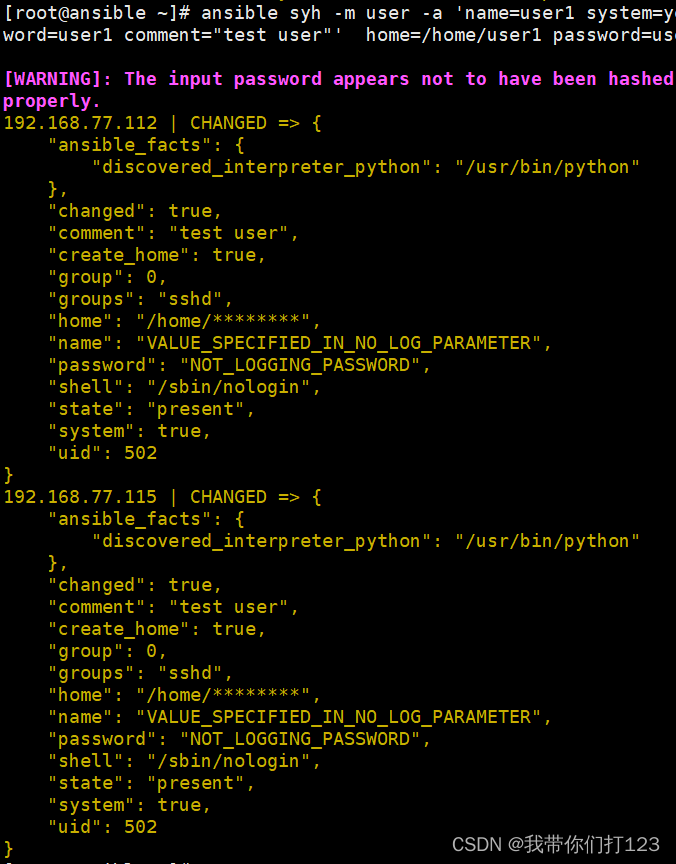This screenshot has height=864, width=676.
Task: Click the first VALUE_SPECIFIED_IN_NO_LOG_PARAMETER text
Action: pos(338,343)
